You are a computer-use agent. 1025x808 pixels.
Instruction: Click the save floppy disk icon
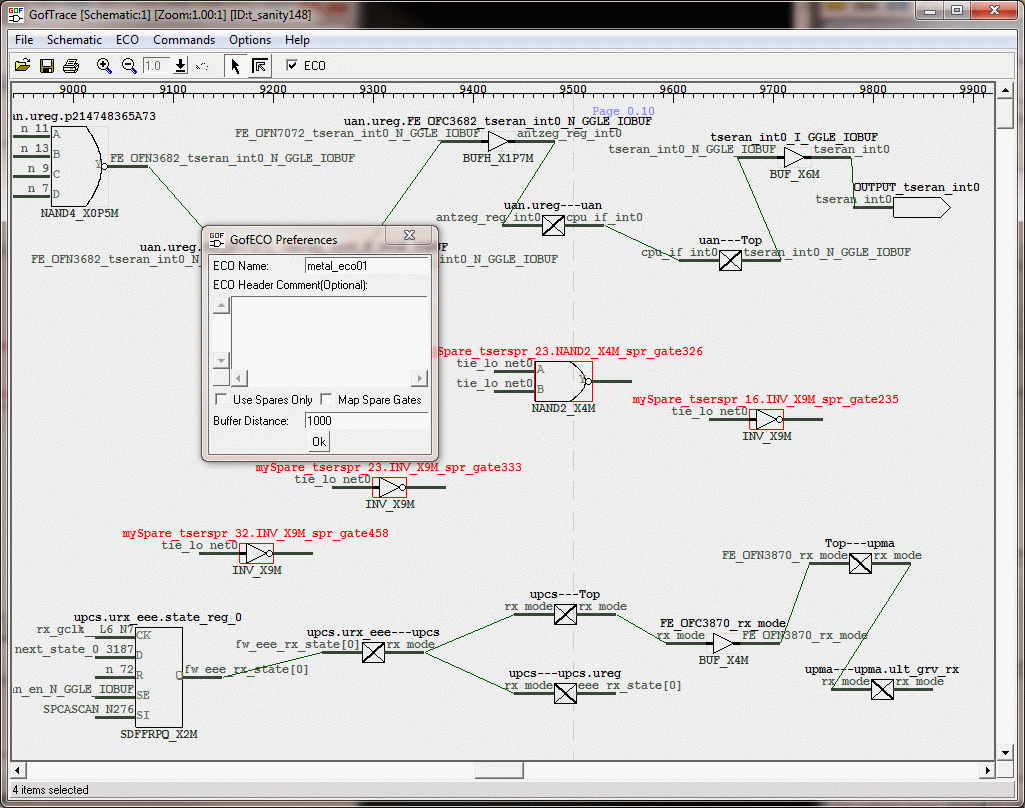46,66
